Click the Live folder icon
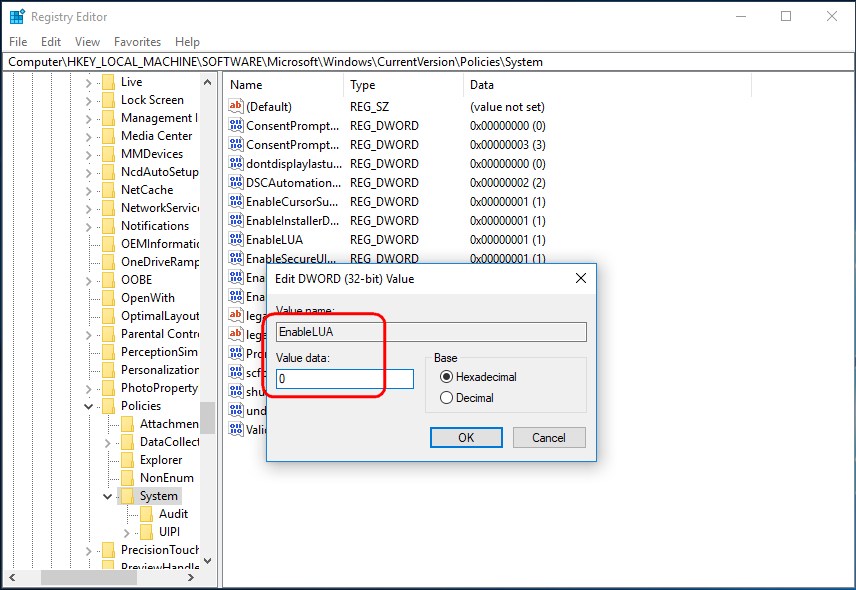856x590 pixels. point(109,82)
